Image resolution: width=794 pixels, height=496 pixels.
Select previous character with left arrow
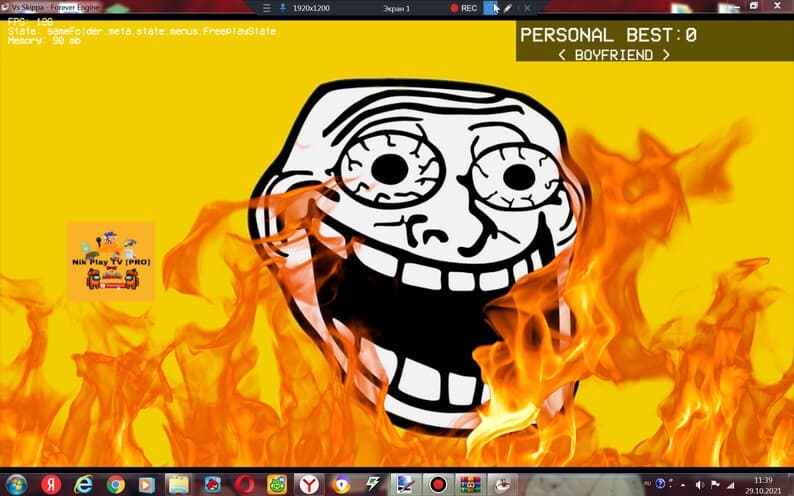click(x=562, y=55)
